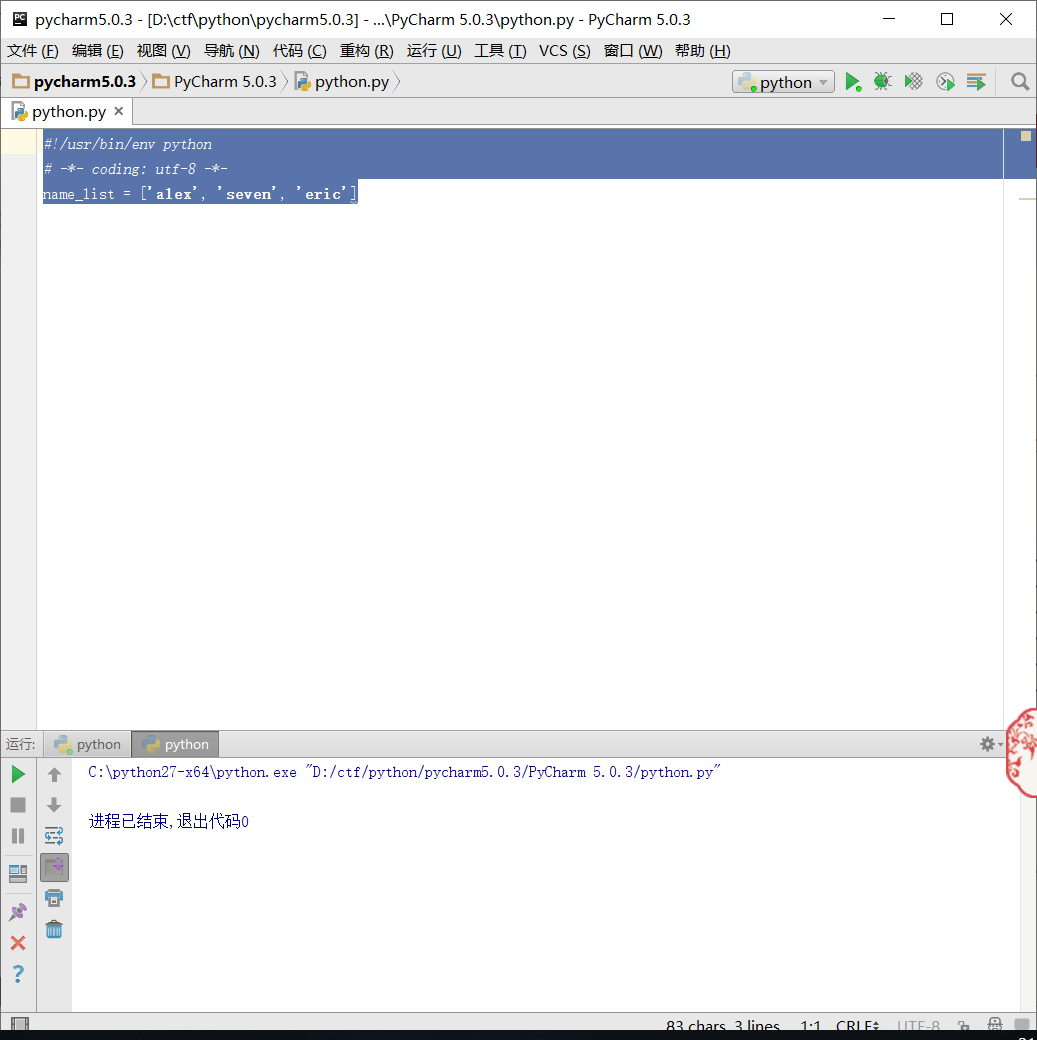This screenshot has width=1037, height=1040.
Task: Click the profile run icon in toolbar
Action: [945, 82]
